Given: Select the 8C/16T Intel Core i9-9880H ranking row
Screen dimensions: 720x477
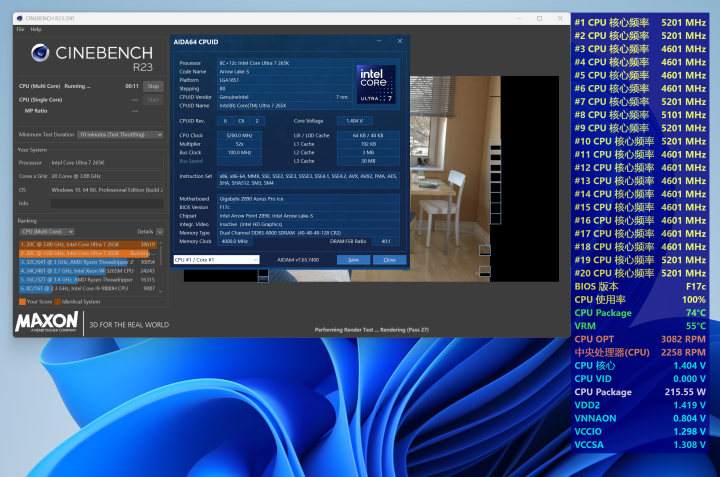Looking at the screenshot, I should click(88, 288).
